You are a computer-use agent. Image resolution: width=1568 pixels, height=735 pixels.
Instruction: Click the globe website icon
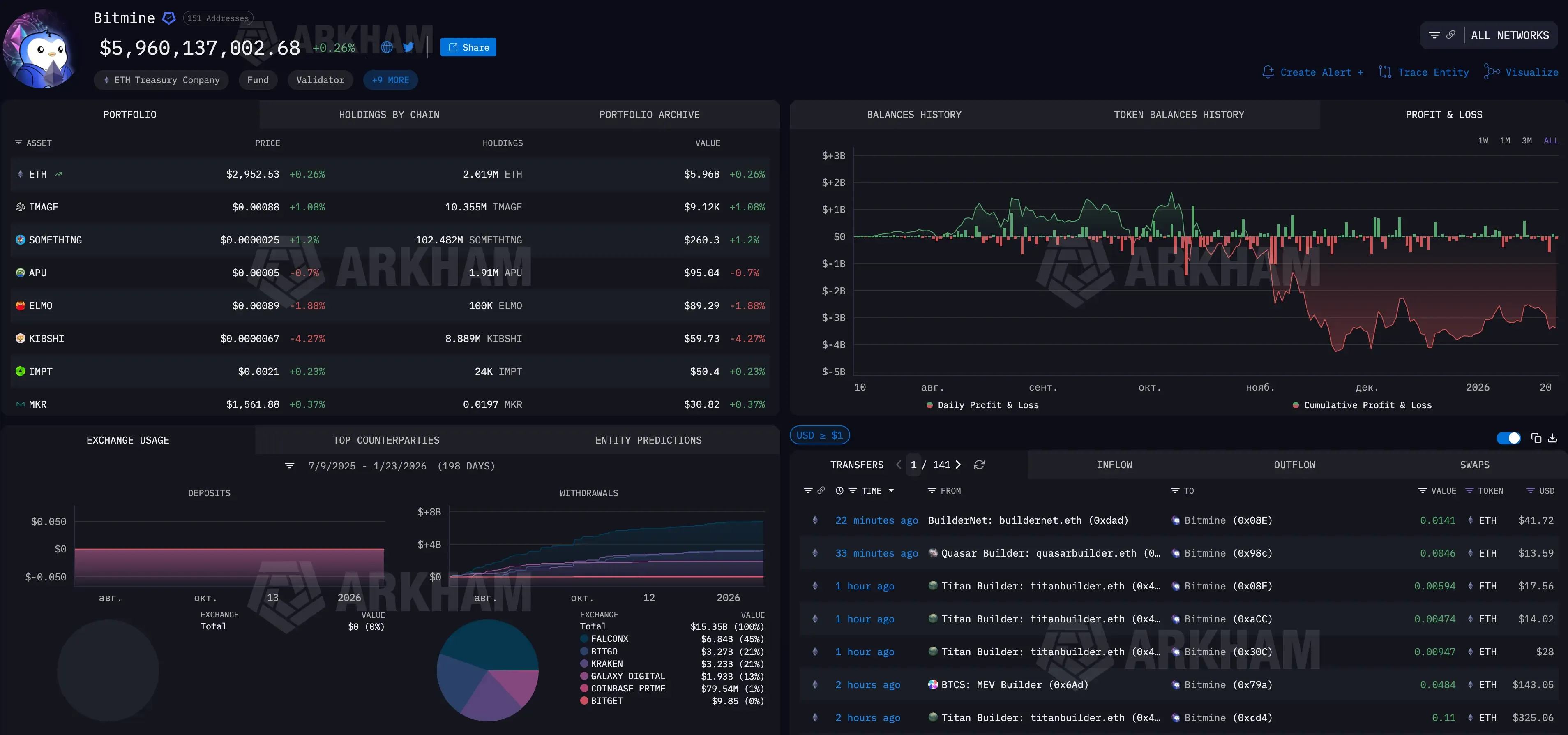[387, 47]
